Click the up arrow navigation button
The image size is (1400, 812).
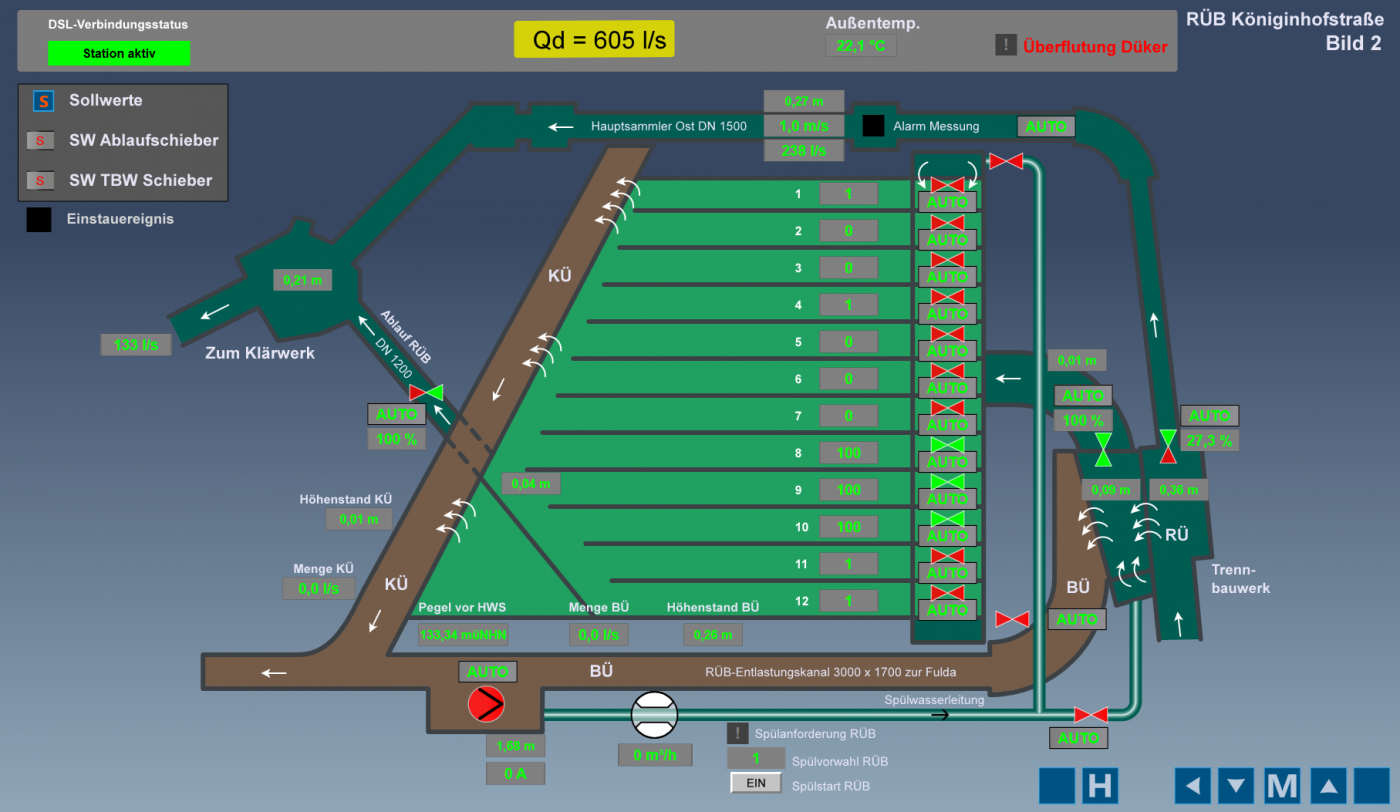(x=1329, y=786)
